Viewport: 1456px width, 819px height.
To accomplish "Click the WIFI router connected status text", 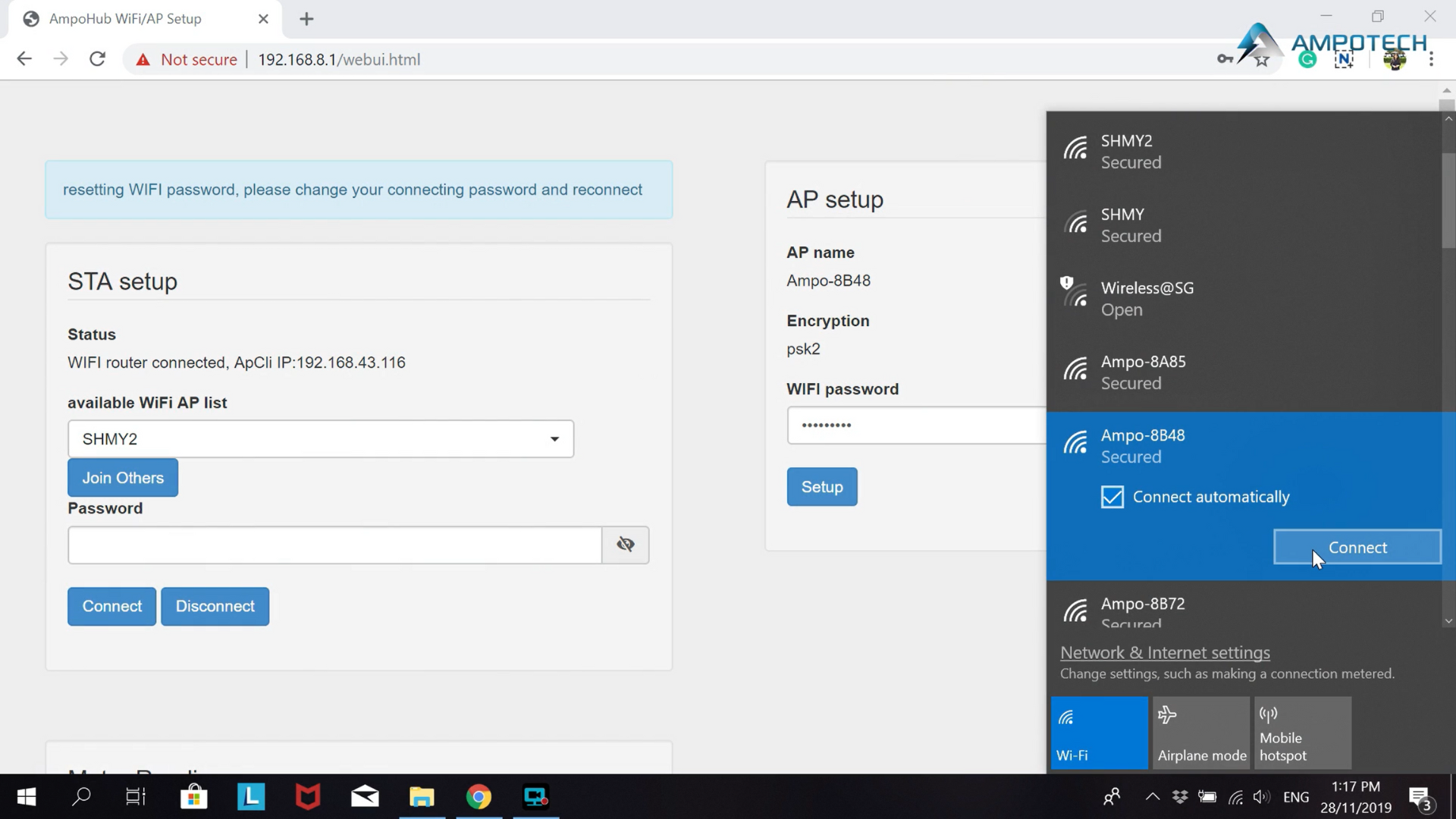I will point(236,362).
